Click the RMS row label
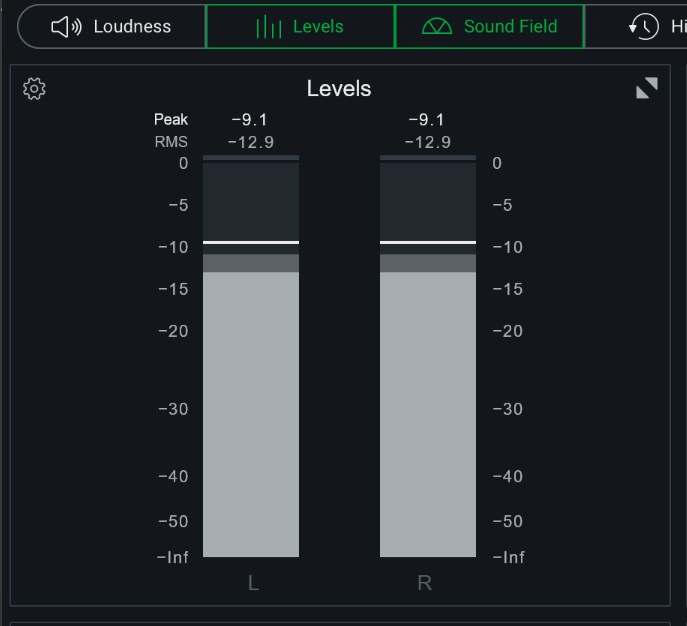687x626 pixels. (x=171, y=142)
